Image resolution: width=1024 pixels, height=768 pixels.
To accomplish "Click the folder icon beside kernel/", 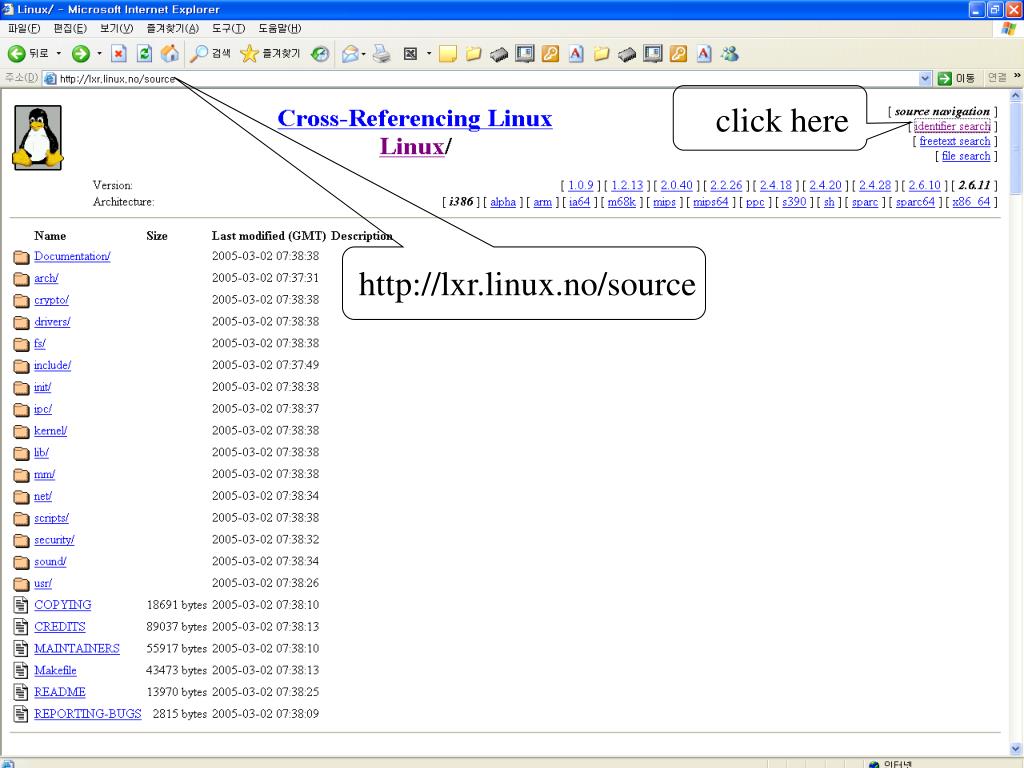I will click(x=22, y=431).
